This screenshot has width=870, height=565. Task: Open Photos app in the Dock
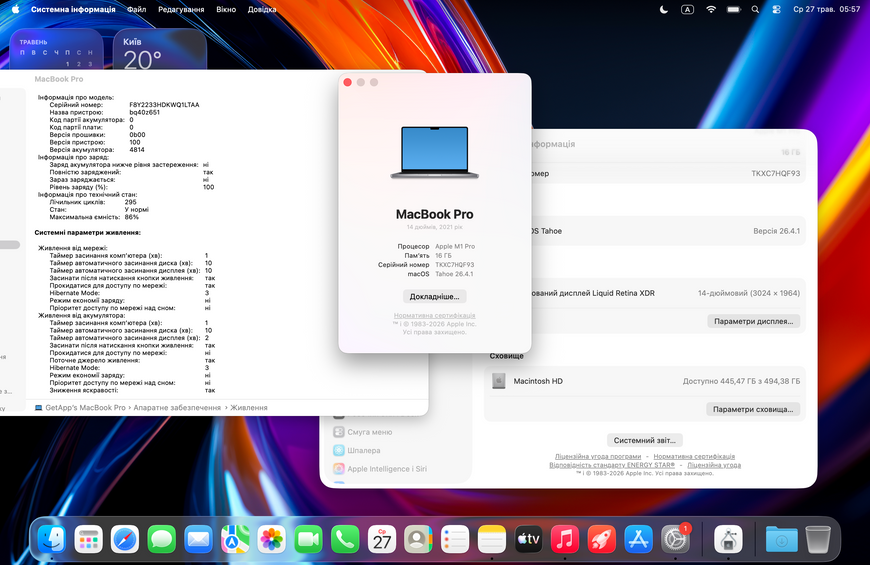[x=271, y=539]
